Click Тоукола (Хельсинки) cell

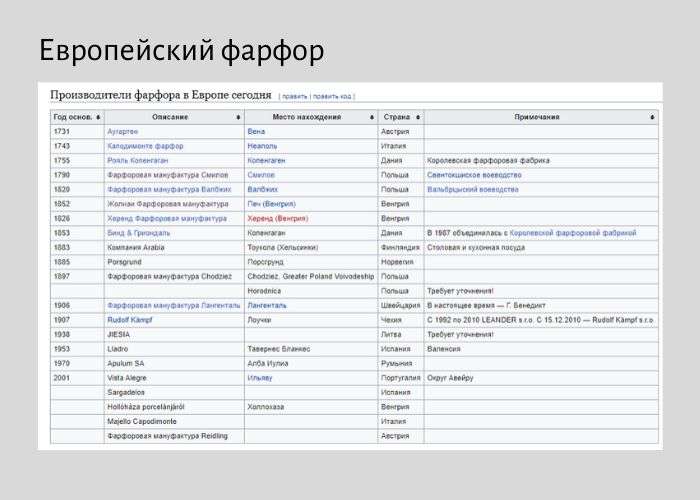[311, 247]
